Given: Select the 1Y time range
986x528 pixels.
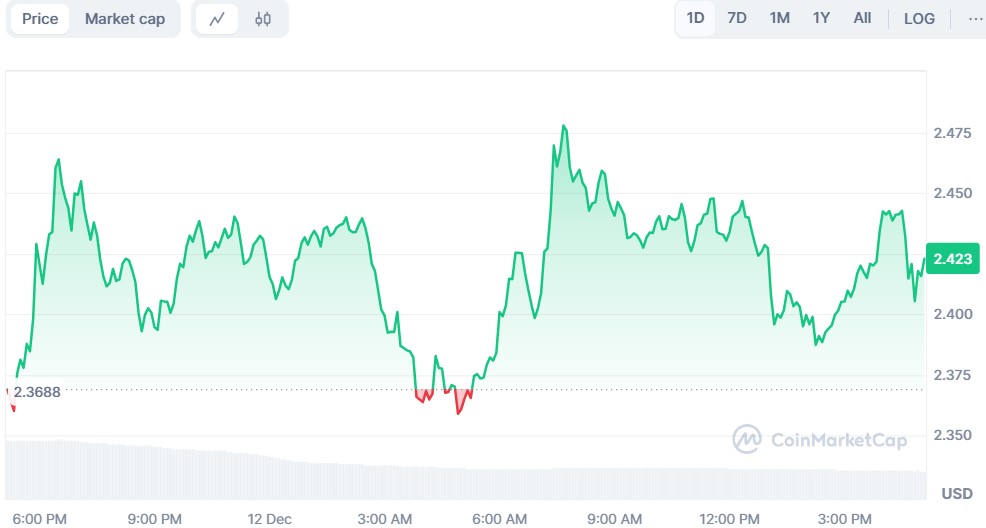Looking at the screenshot, I should tap(821, 18).
